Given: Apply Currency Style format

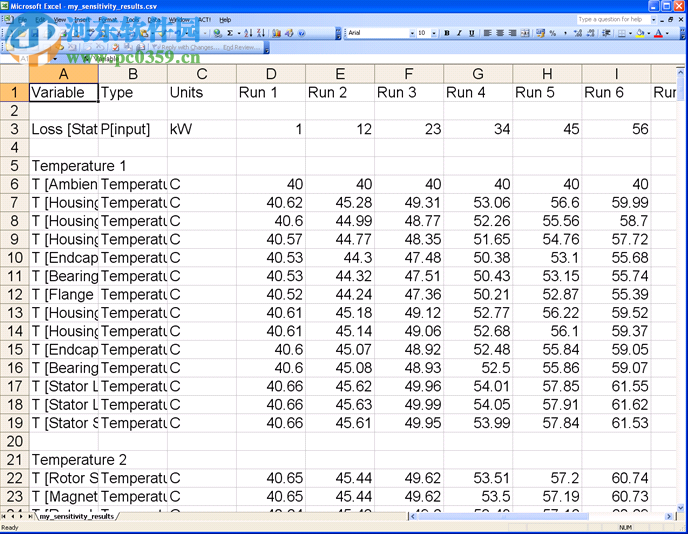Looking at the screenshot, I should tap(540, 33).
